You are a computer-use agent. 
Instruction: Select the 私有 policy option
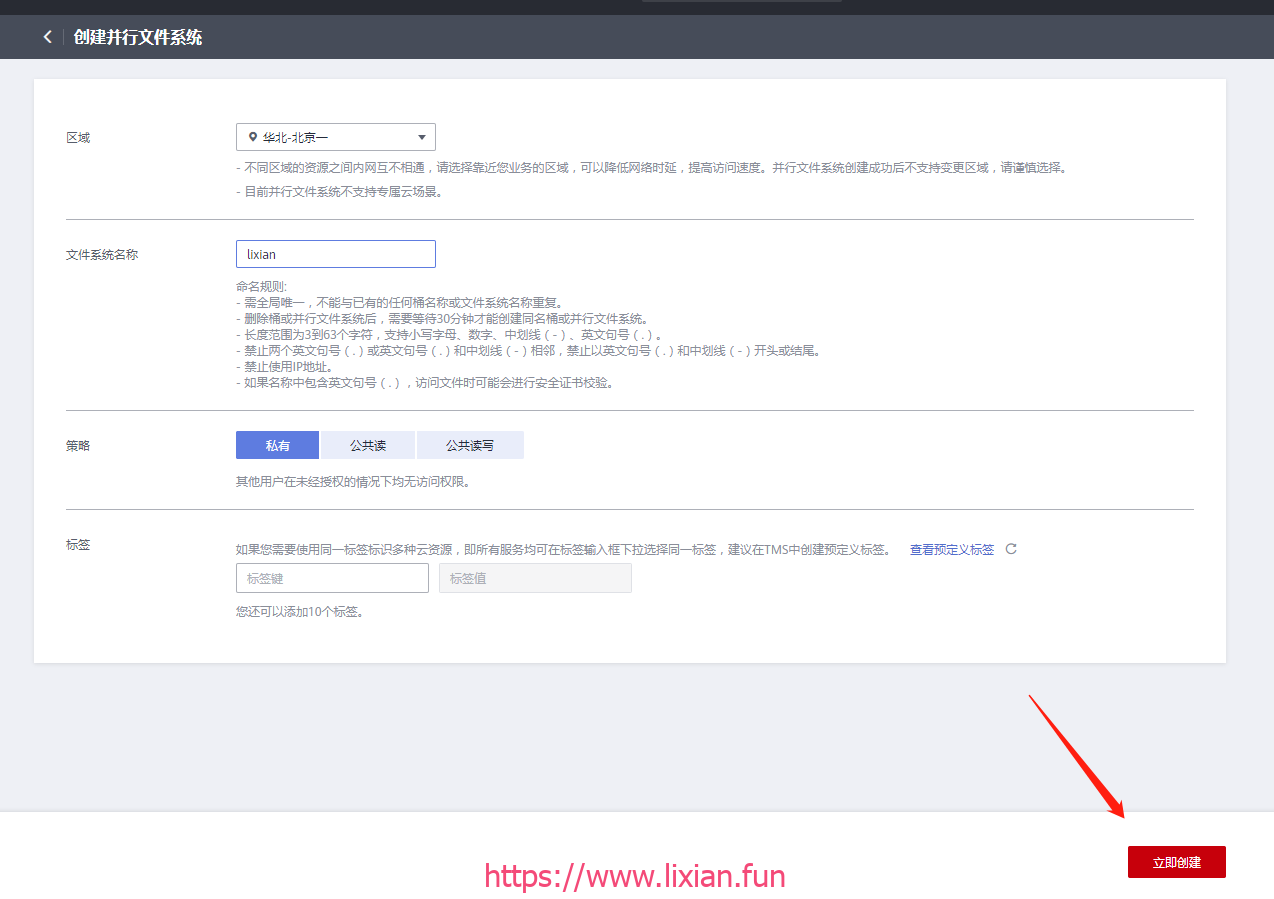click(x=277, y=445)
